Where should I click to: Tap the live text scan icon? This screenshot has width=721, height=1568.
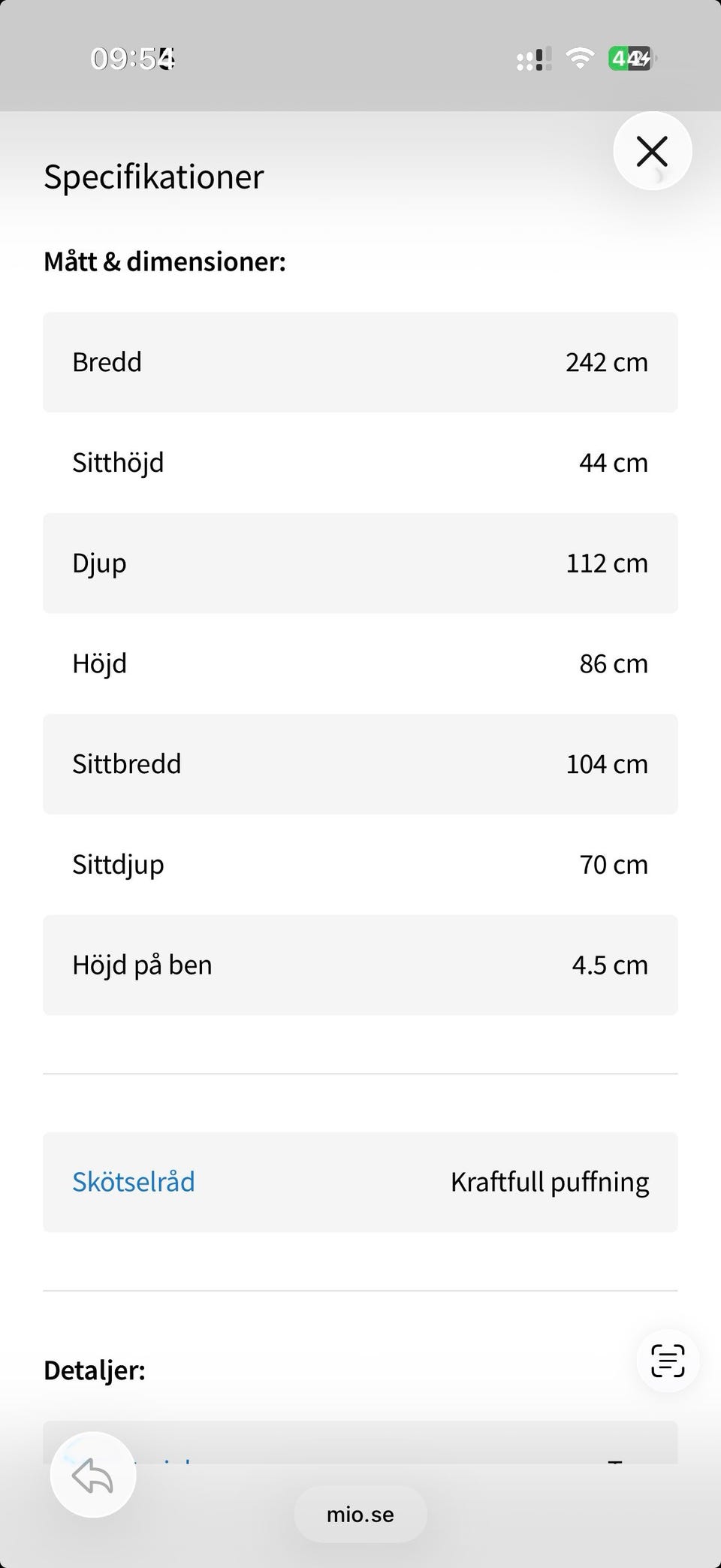(x=668, y=1361)
